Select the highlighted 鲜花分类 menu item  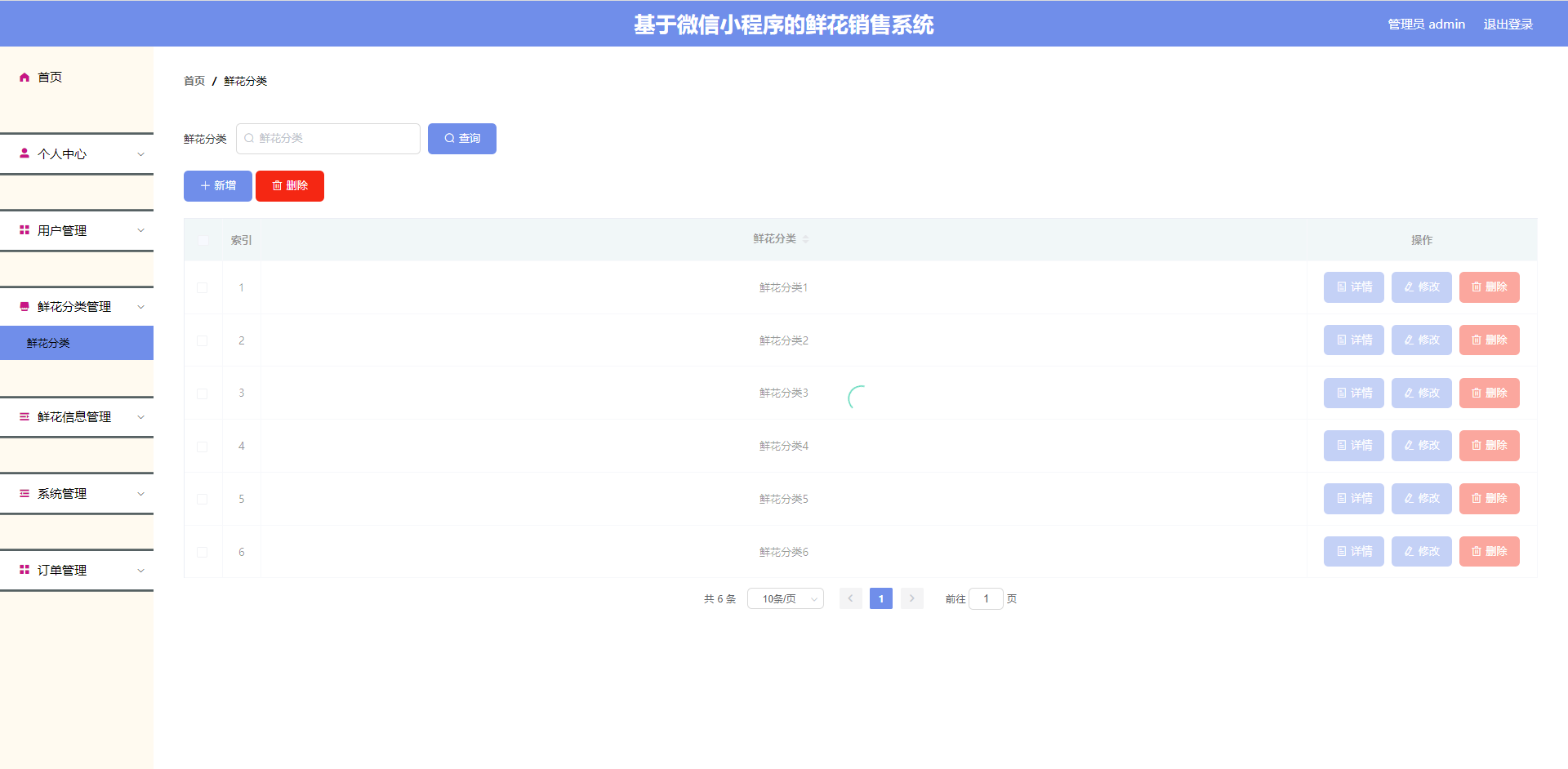click(49, 343)
